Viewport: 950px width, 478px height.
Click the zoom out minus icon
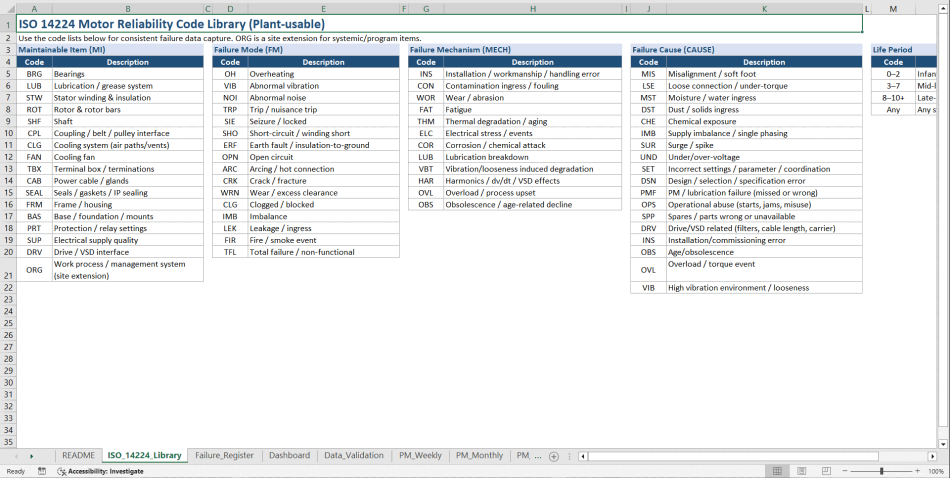(x=846, y=471)
